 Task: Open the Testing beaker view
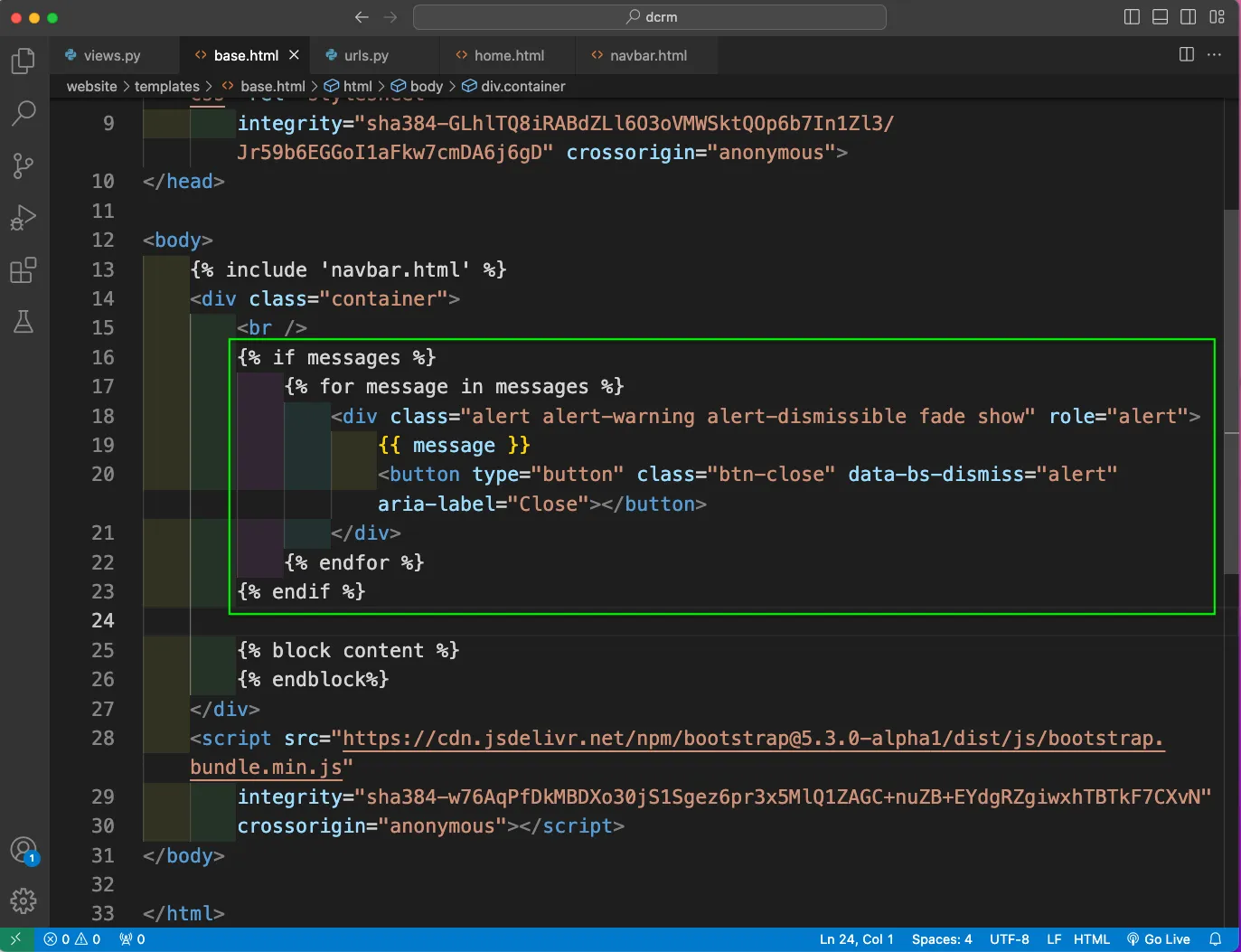pos(24,322)
